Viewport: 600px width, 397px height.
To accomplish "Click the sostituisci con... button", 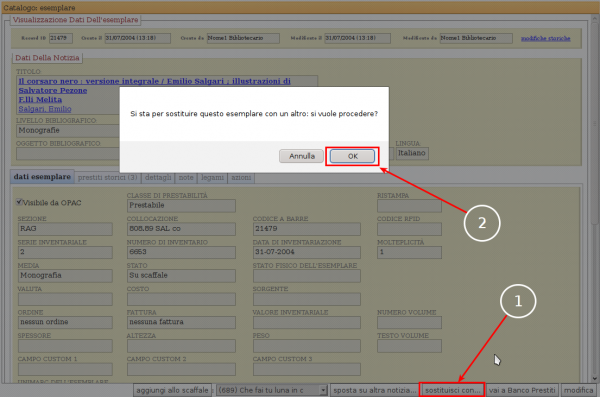I will tap(452, 390).
